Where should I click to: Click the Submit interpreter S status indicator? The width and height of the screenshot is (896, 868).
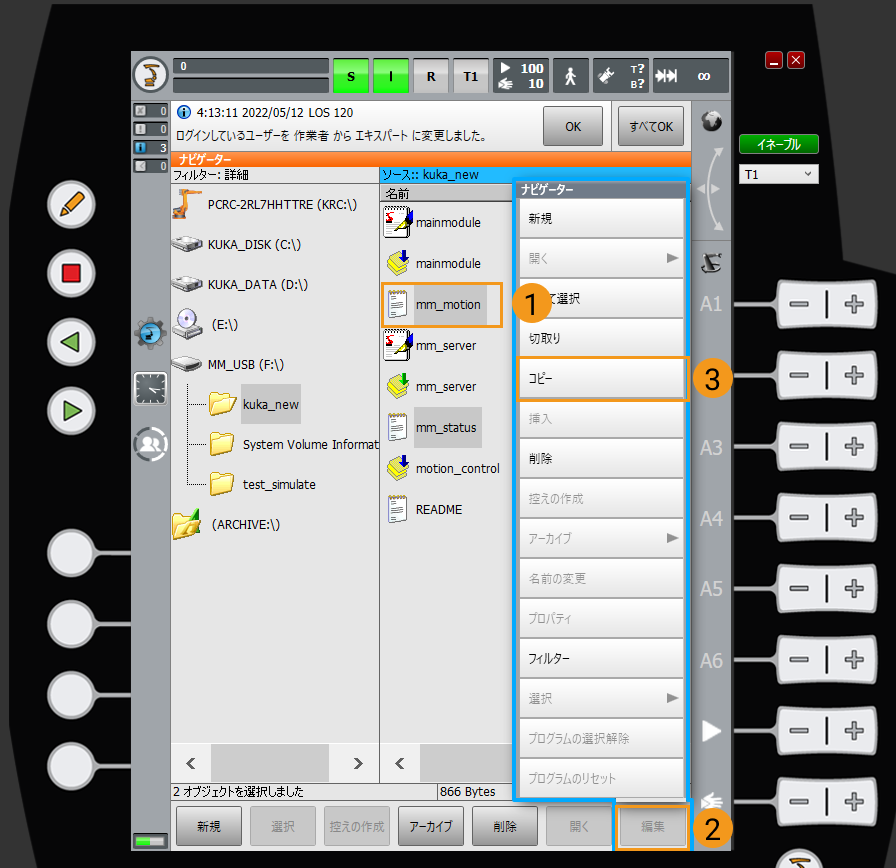[x=351, y=75]
